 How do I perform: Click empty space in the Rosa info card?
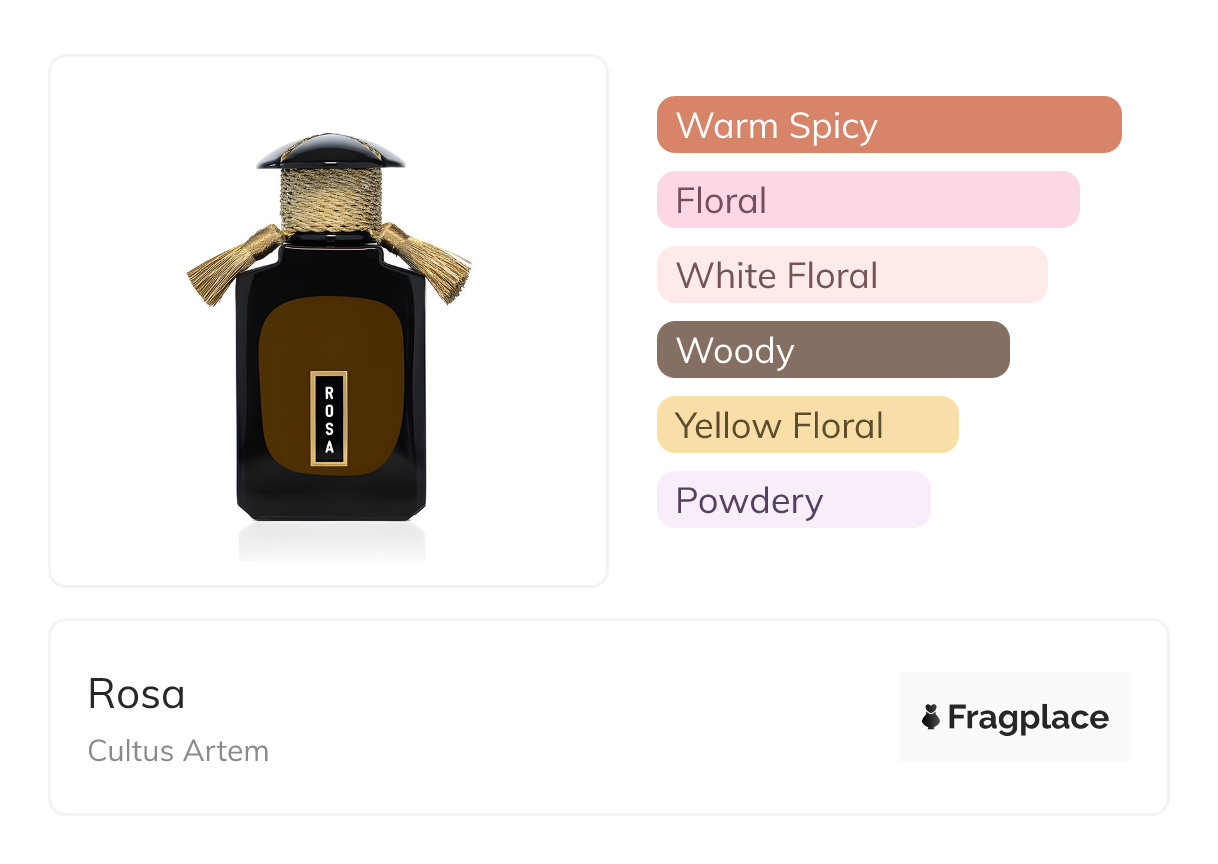580,720
